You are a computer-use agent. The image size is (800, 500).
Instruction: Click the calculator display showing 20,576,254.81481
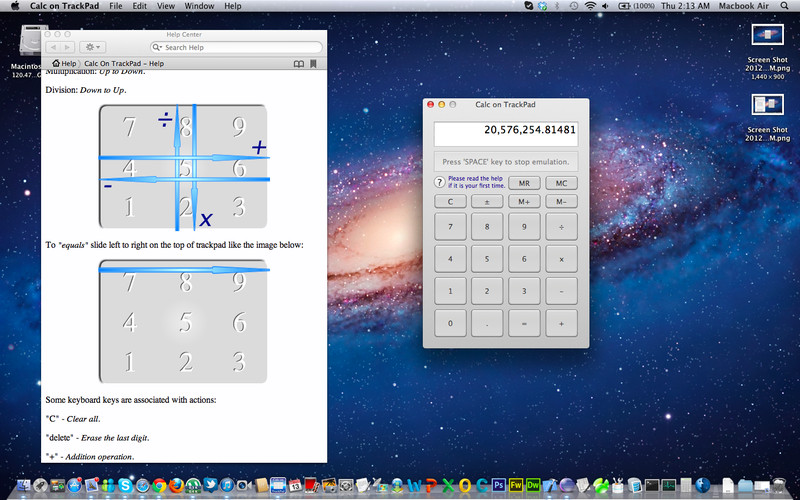pyautogui.click(x=506, y=134)
